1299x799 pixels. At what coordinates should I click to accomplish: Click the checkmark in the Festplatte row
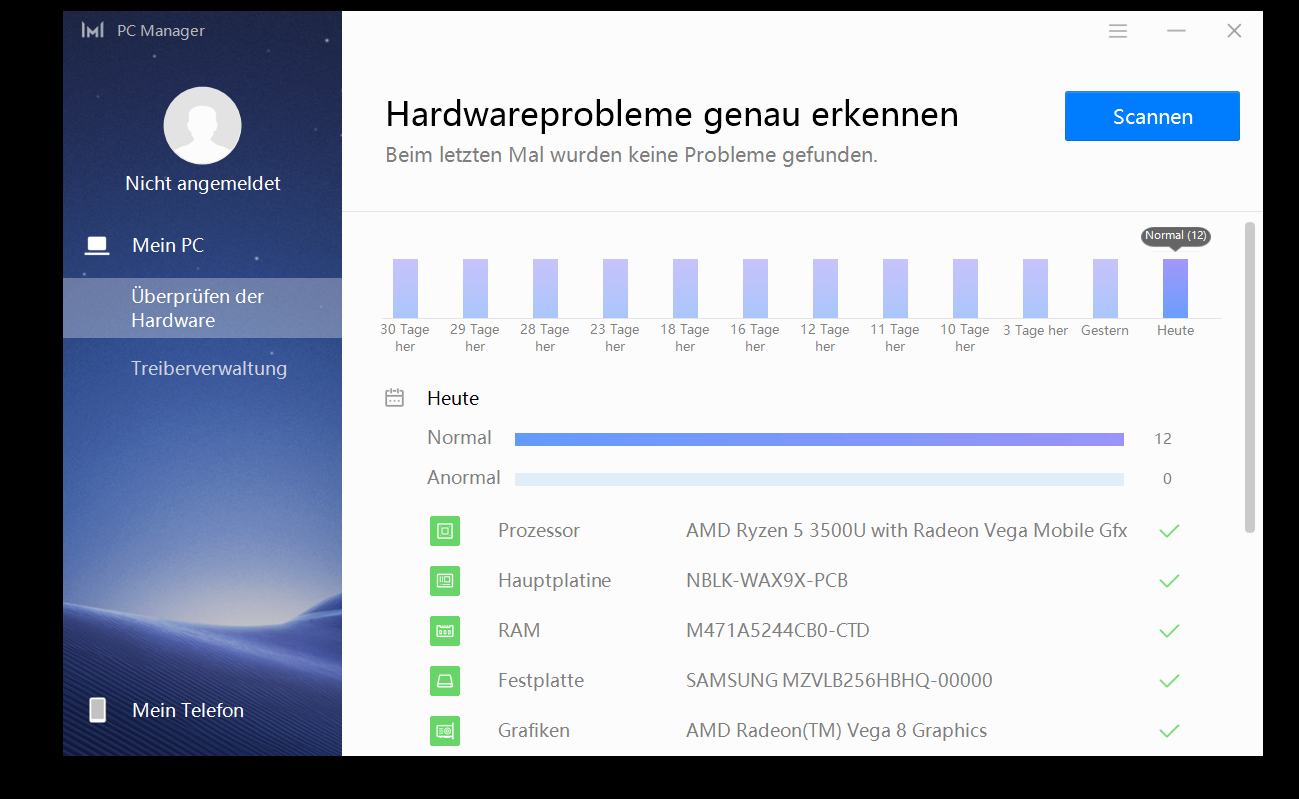click(1169, 681)
